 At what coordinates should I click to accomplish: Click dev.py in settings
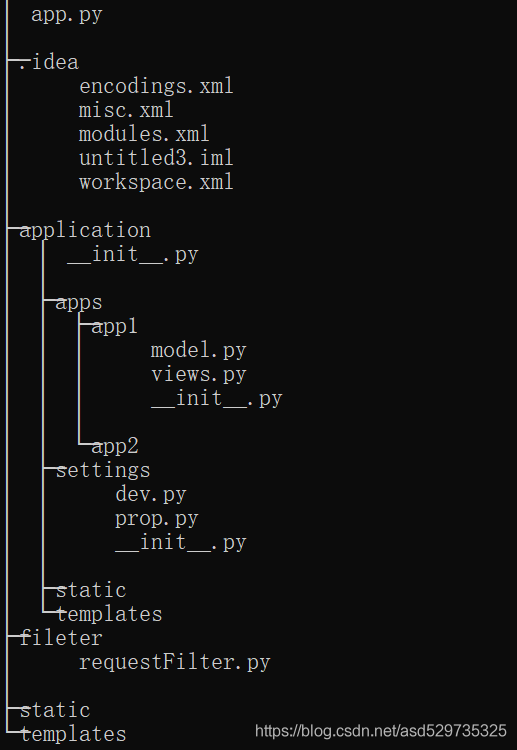point(151,494)
